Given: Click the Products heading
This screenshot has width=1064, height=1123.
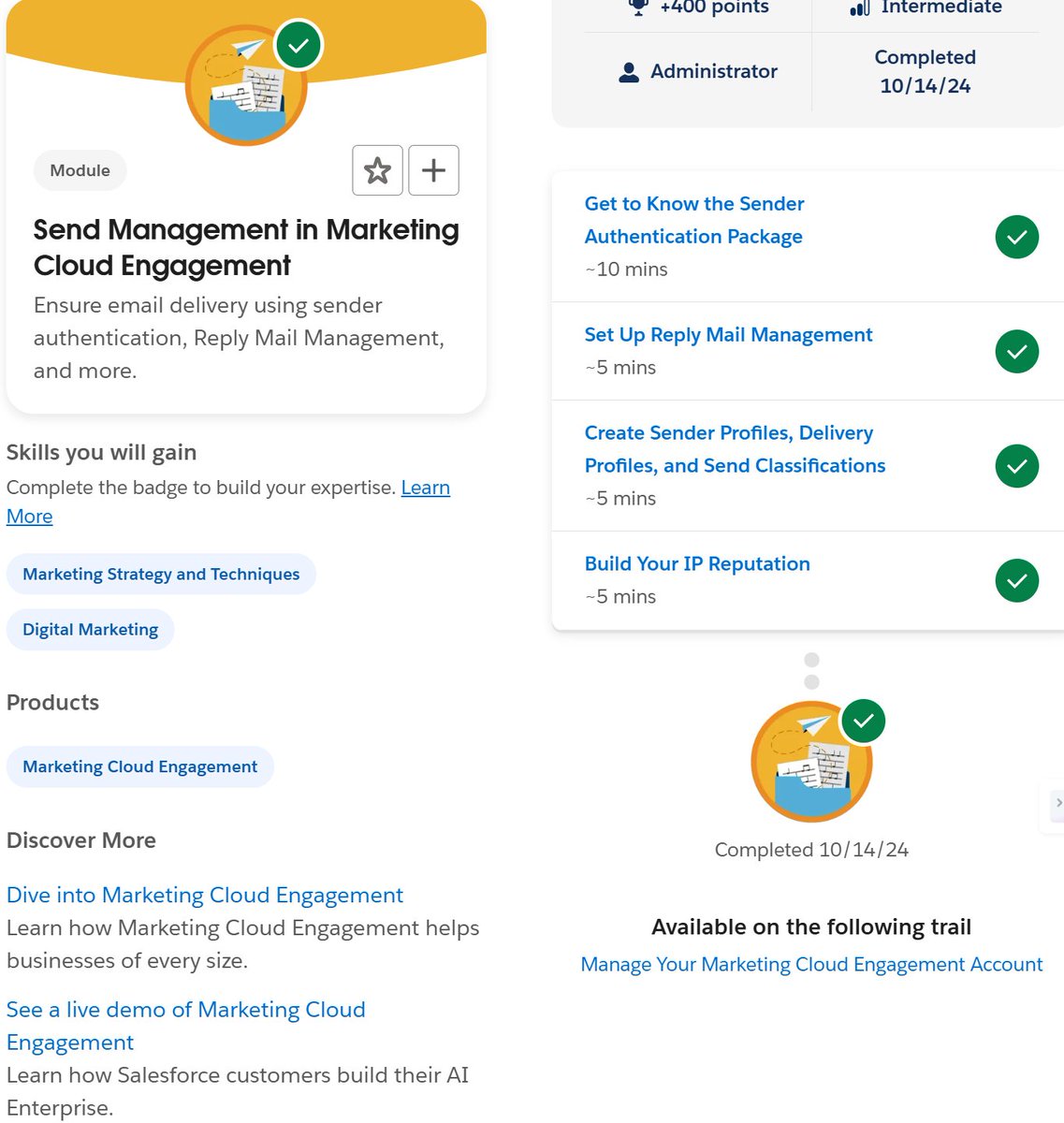Looking at the screenshot, I should 52,703.
